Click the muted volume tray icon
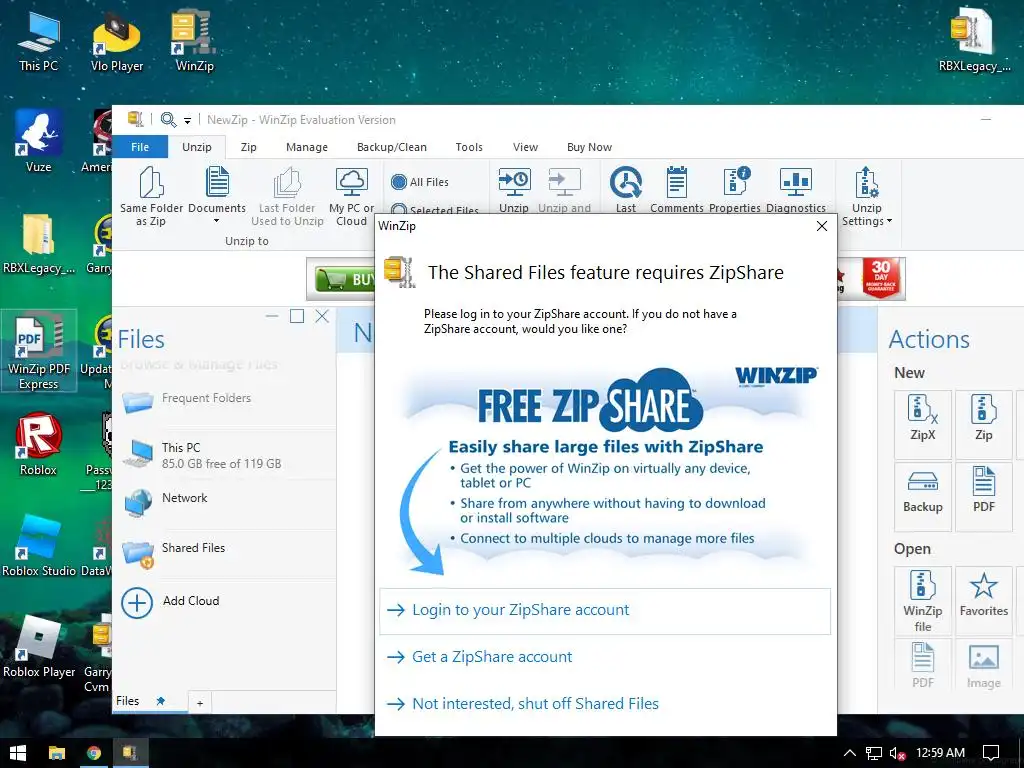This screenshot has height=768, width=1024. click(897, 754)
